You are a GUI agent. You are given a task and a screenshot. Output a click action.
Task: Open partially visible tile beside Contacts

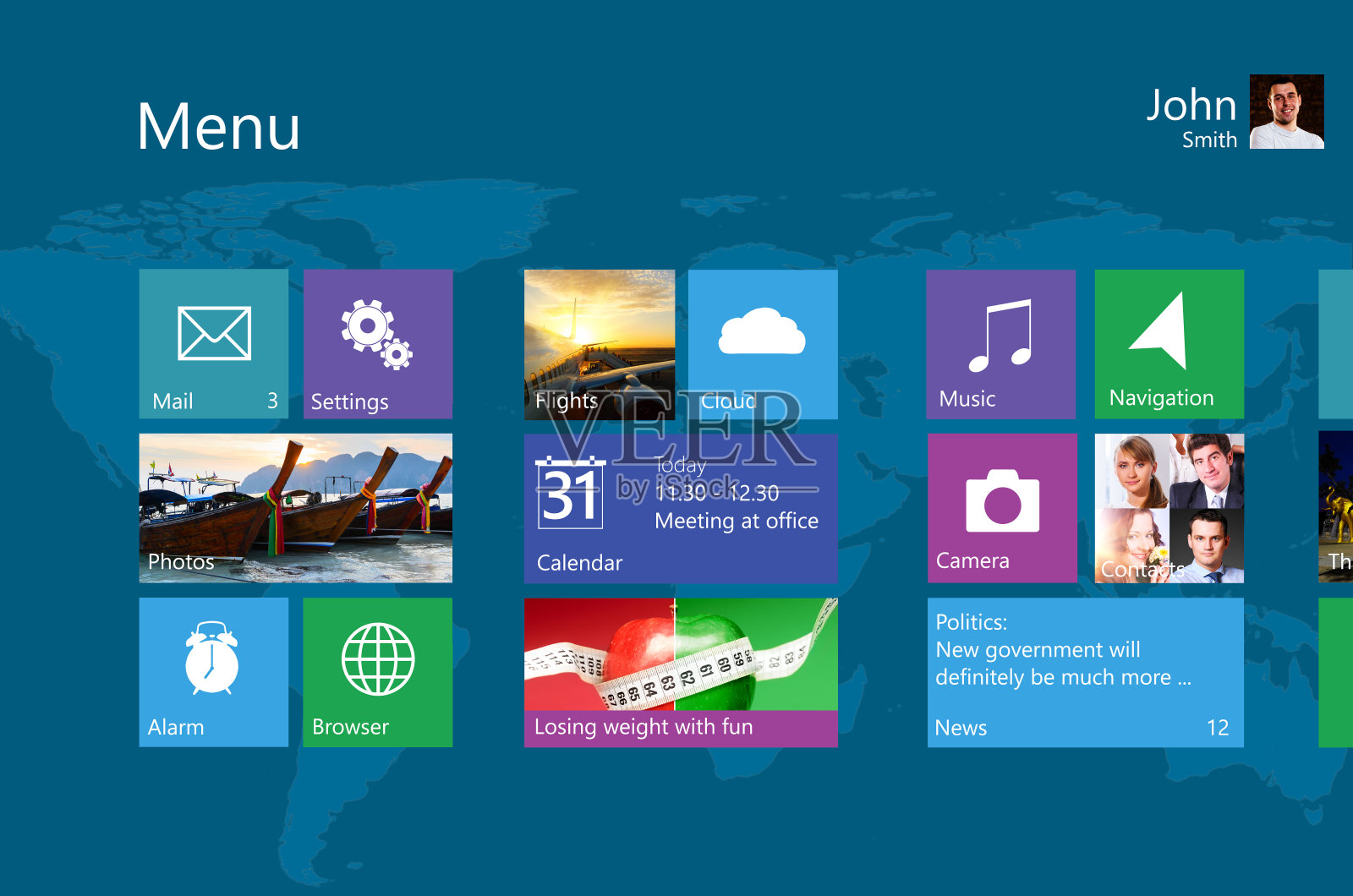1336,507
